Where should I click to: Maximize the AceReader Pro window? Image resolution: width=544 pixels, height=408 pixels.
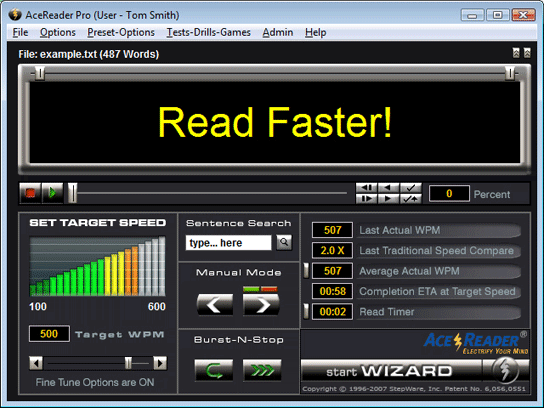coord(498,15)
